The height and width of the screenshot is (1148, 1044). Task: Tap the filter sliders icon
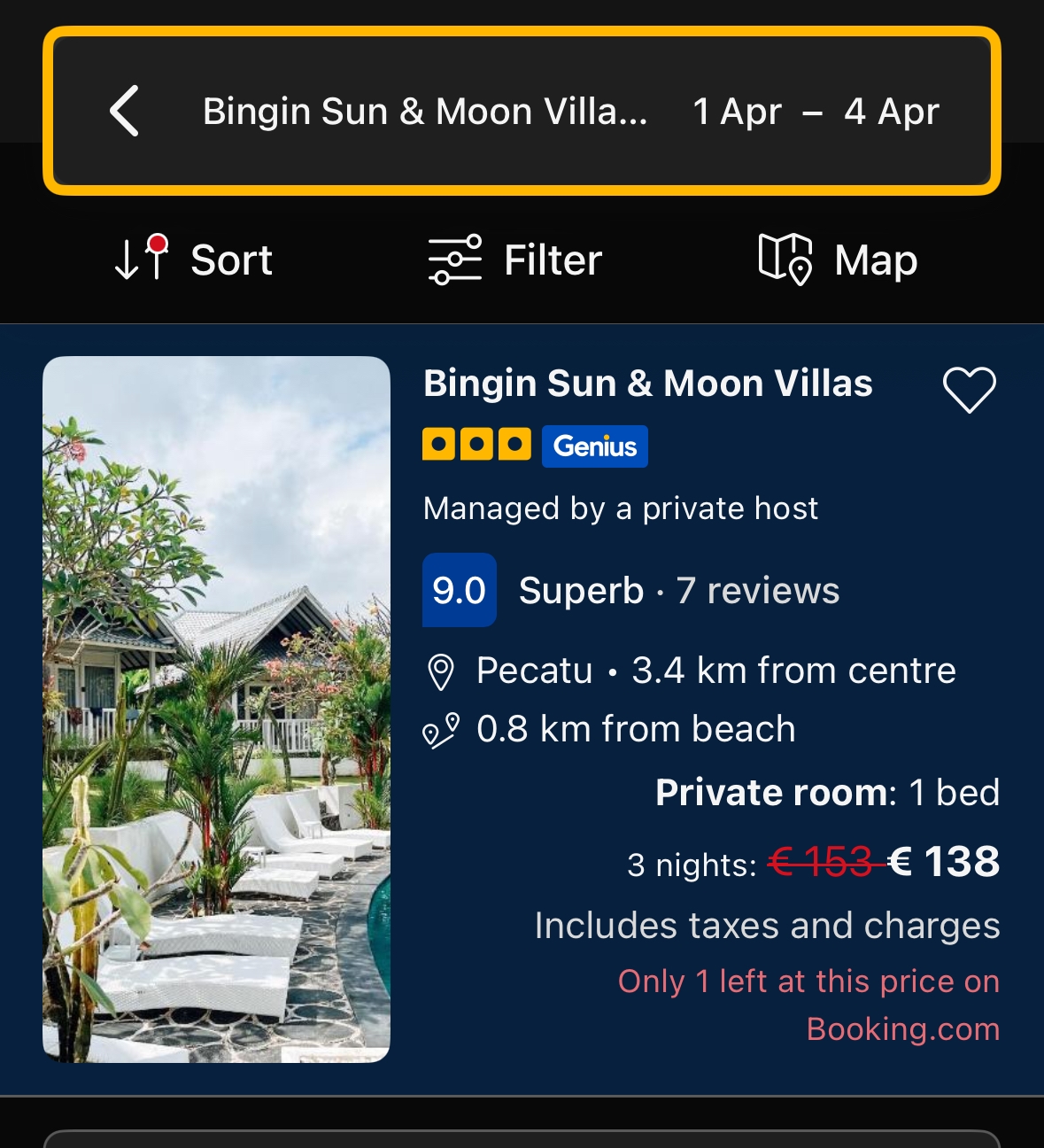click(x=454, y=260)
